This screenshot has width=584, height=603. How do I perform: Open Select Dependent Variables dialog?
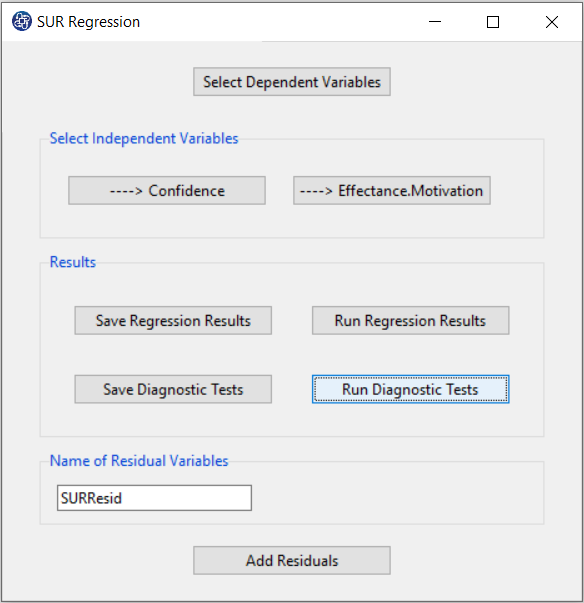click(292, 82)
